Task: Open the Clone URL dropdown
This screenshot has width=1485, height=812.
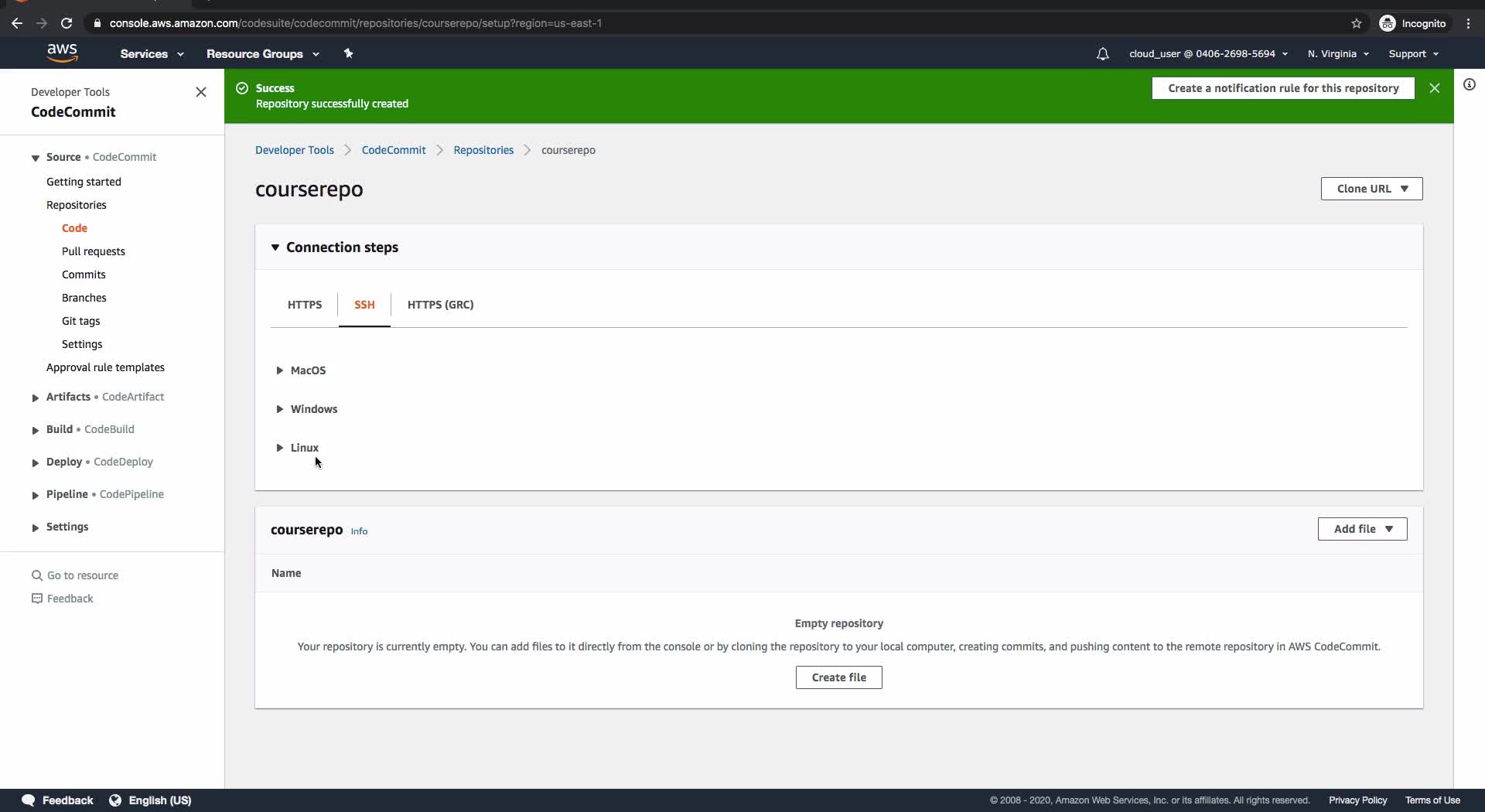Action: (x=1371, y=189)
